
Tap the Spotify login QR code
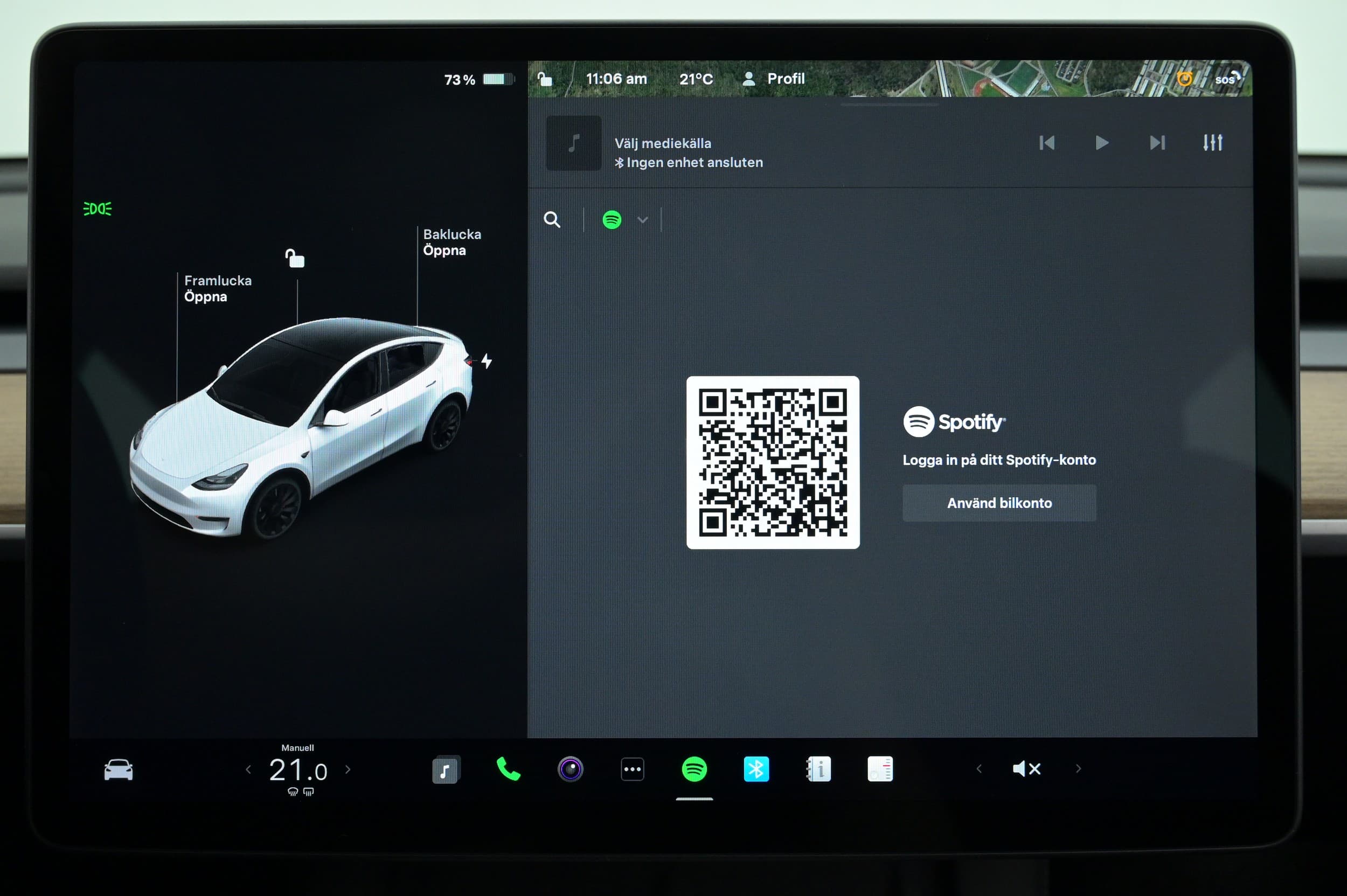coord(773,462)
